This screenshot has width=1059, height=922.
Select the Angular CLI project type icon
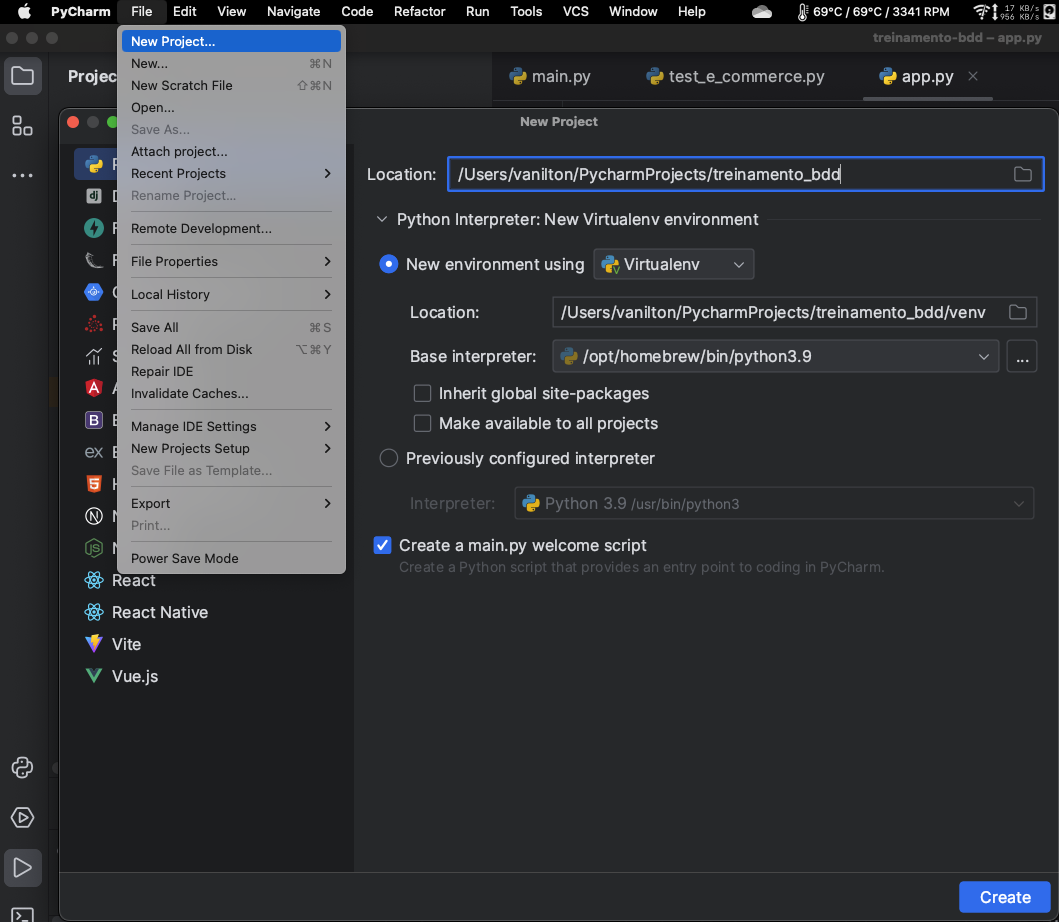click(x=94, y=388)
